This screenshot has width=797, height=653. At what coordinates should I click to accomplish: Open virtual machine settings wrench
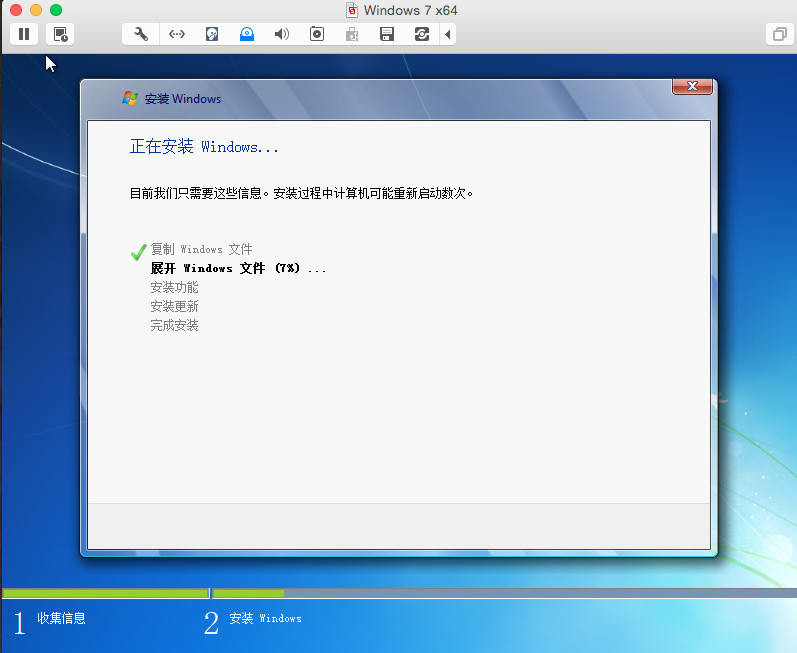coord(141,34)
